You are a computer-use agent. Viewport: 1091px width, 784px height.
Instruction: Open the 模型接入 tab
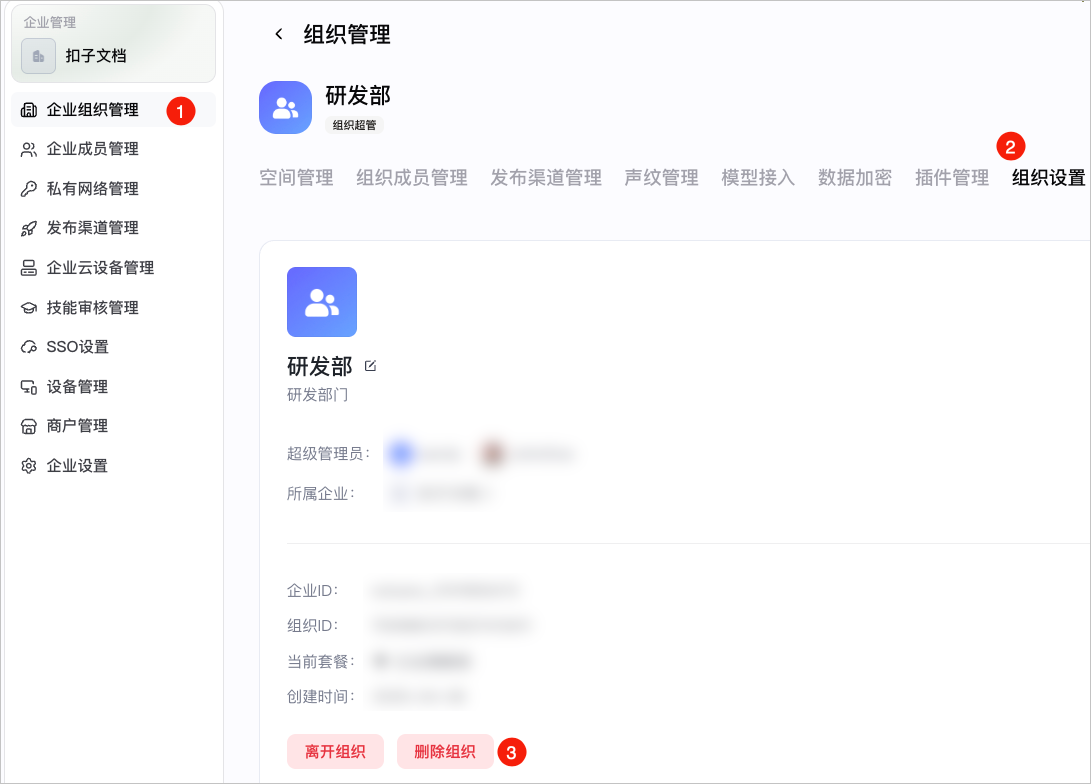coord(758,178)
